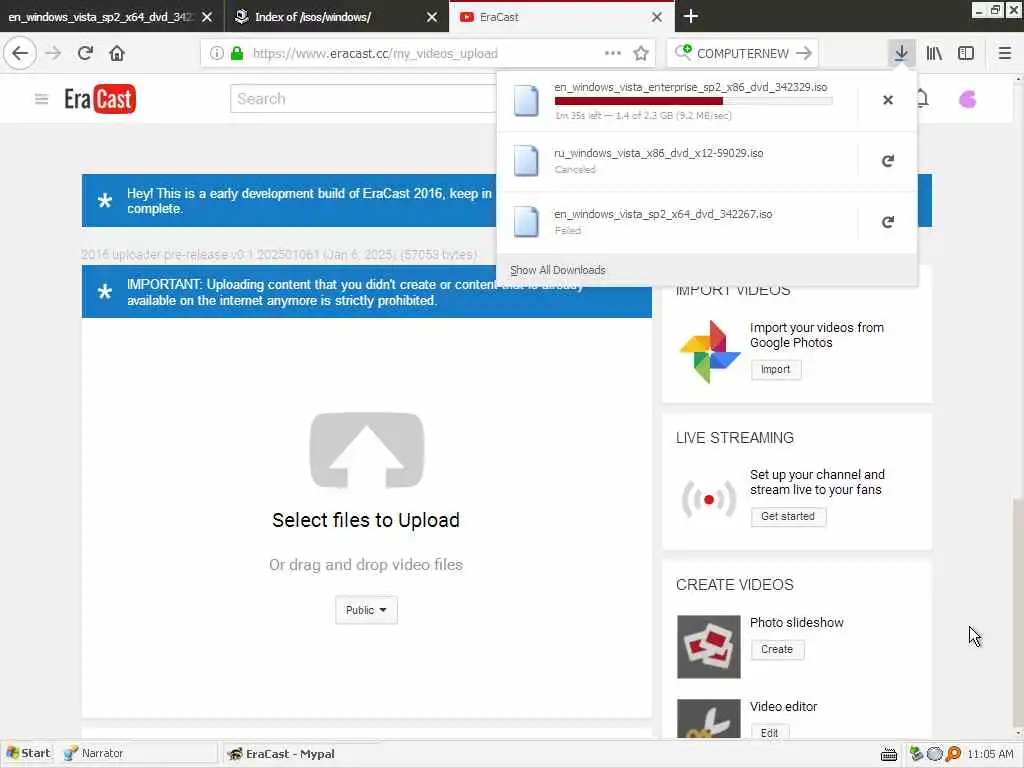This screenshot has height=768, width=1024.
Task: Open the Windows Start menu
Action: 28,753
